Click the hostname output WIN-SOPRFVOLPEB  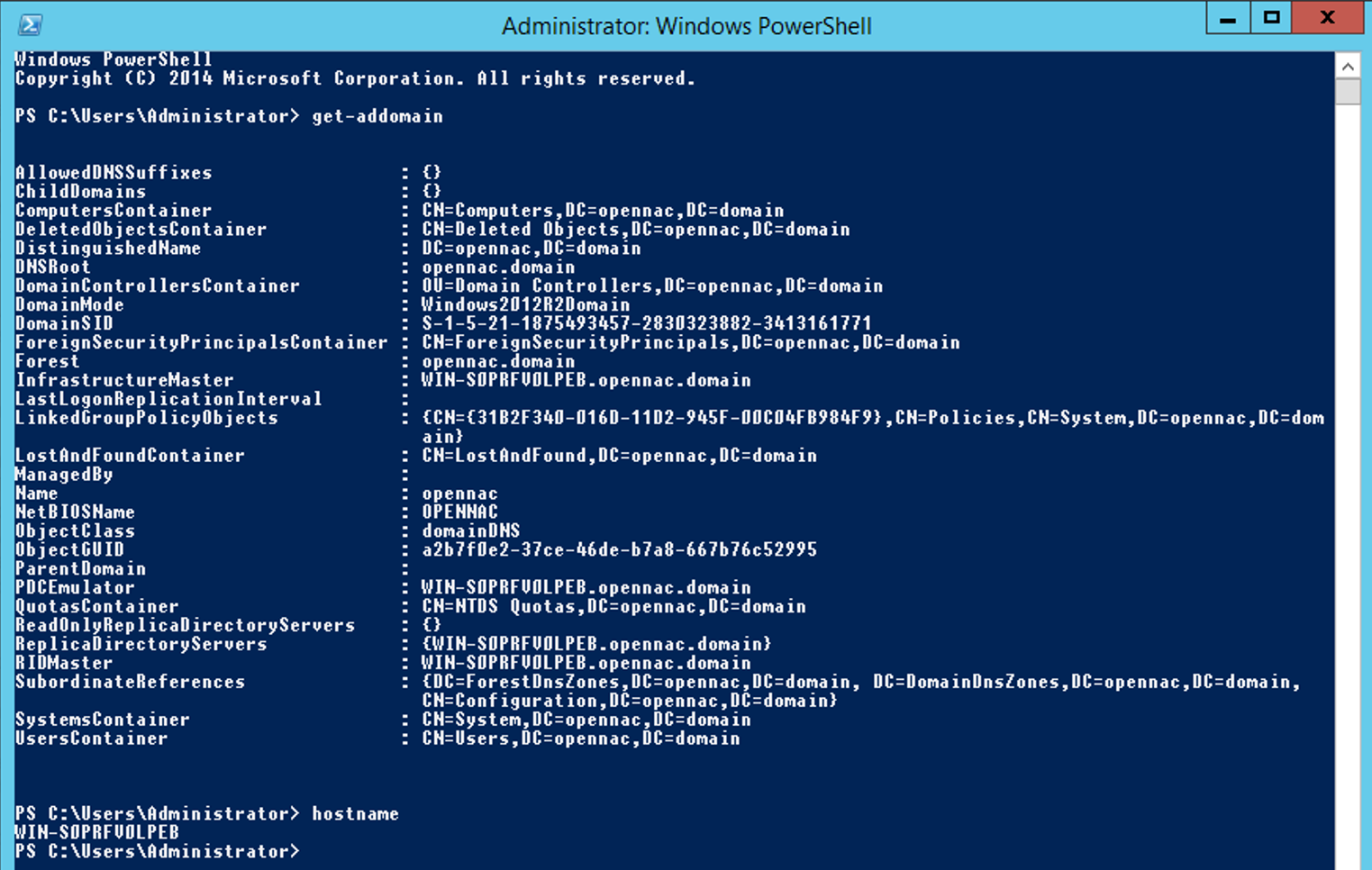pyautogui.click(x=97, y=832)
